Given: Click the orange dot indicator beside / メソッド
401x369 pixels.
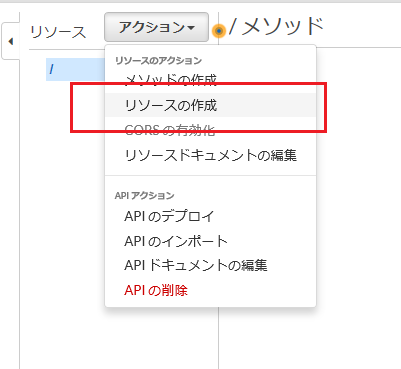Looking at the screenshot, I should tap(219, 31).
